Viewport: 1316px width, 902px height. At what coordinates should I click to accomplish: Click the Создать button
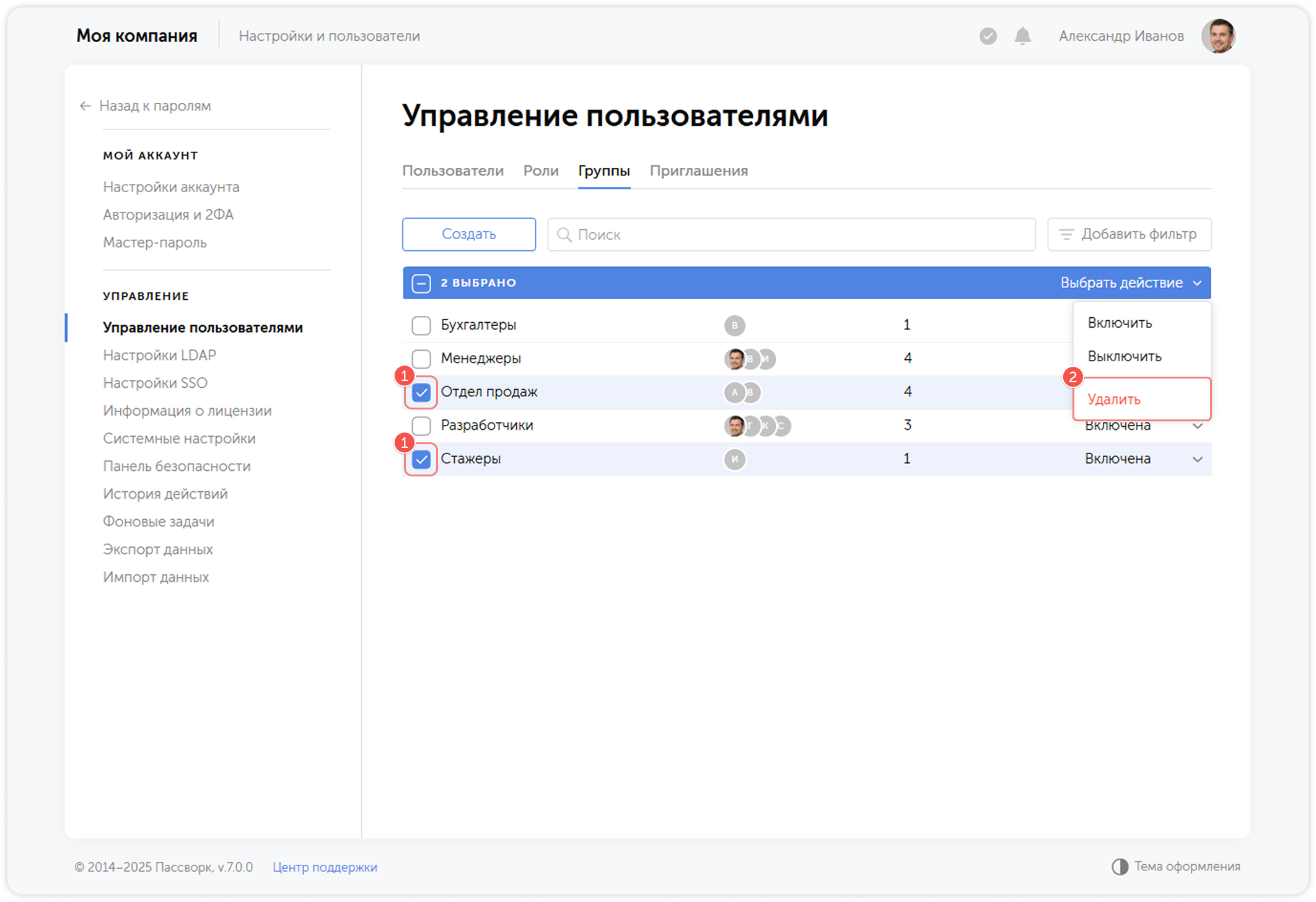[x=469, y=234]
